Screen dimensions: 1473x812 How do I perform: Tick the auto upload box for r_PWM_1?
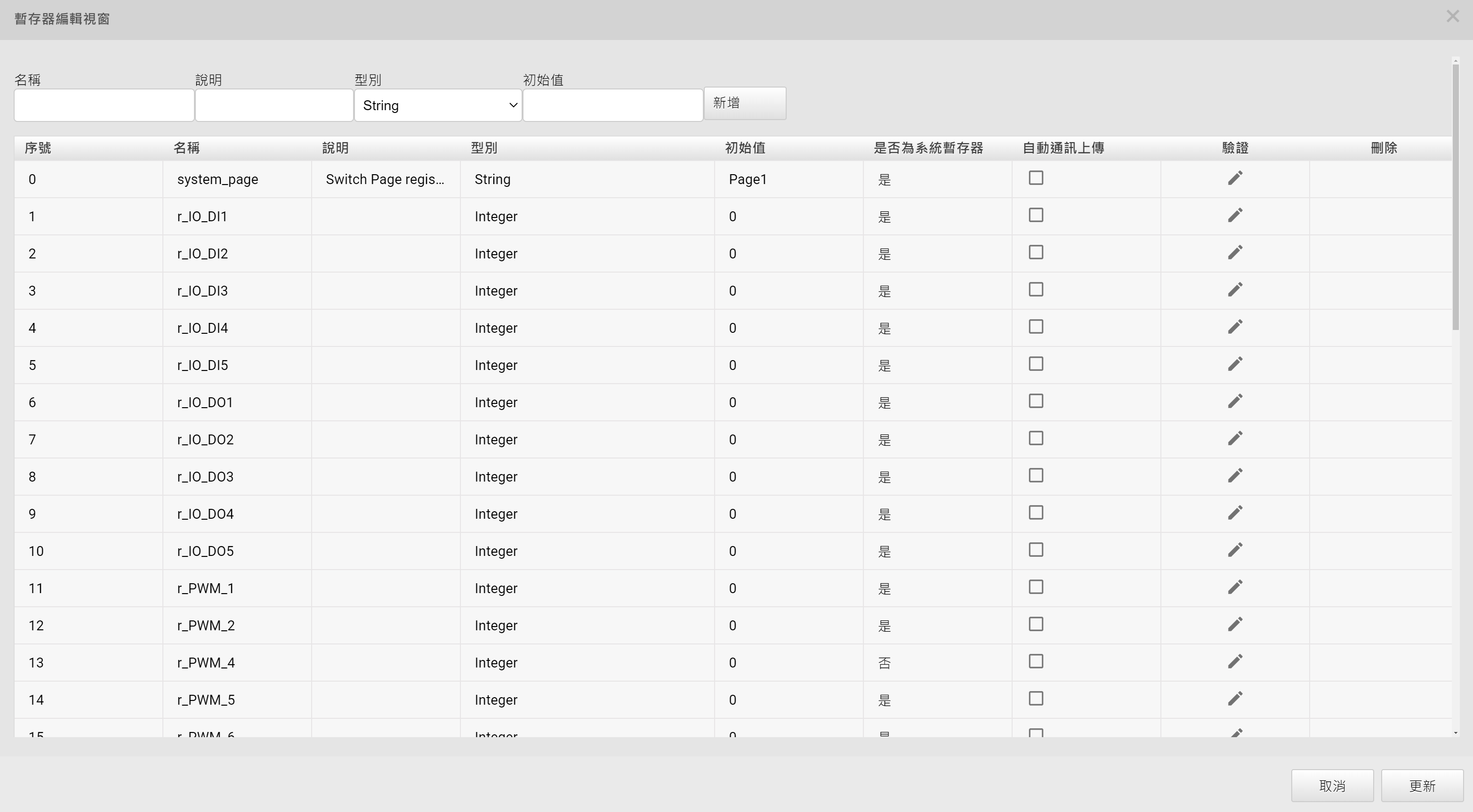[1036, 587]
